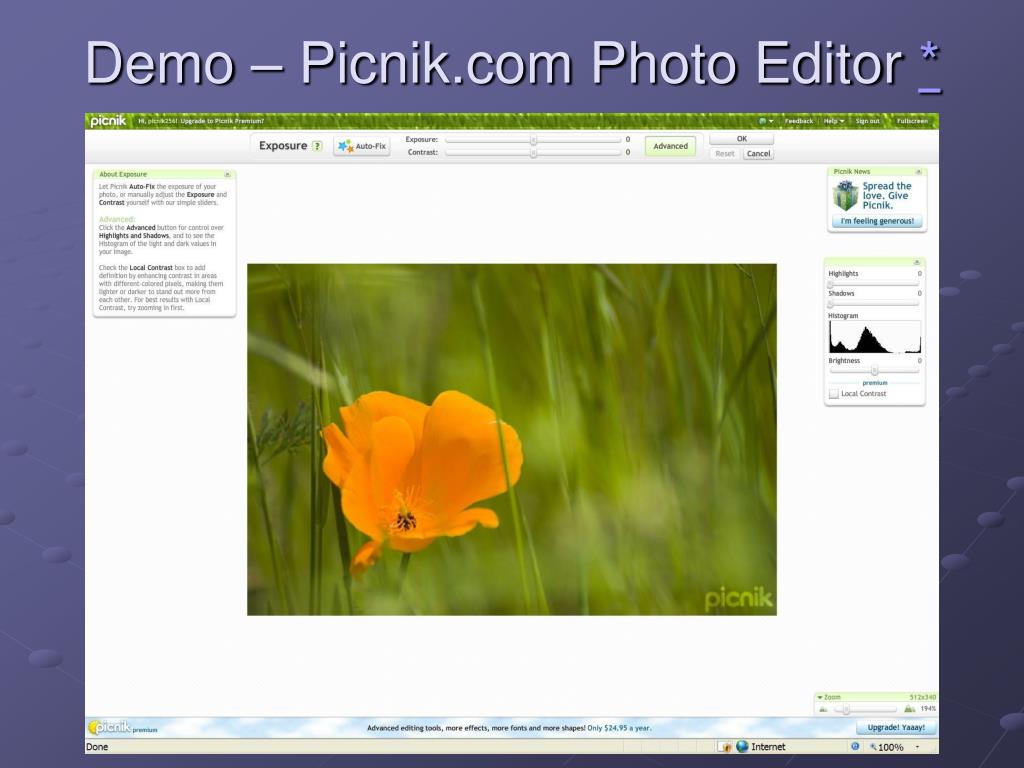
Task: Click the Zoom slider handle
Action: 846,709
